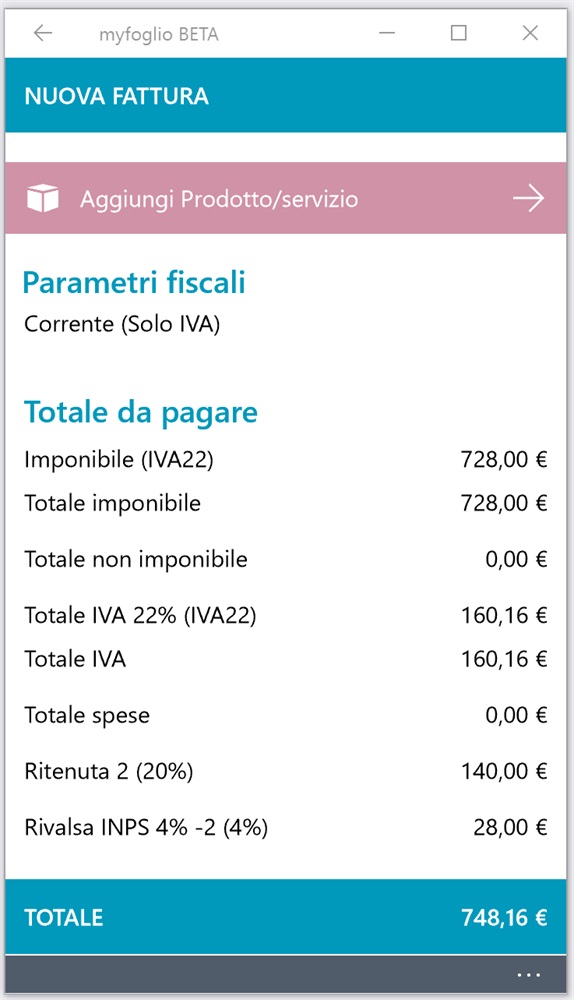Open Aggiungi Prodotto/servizio
Screen dimensions: 574x1000
point(286,198)
